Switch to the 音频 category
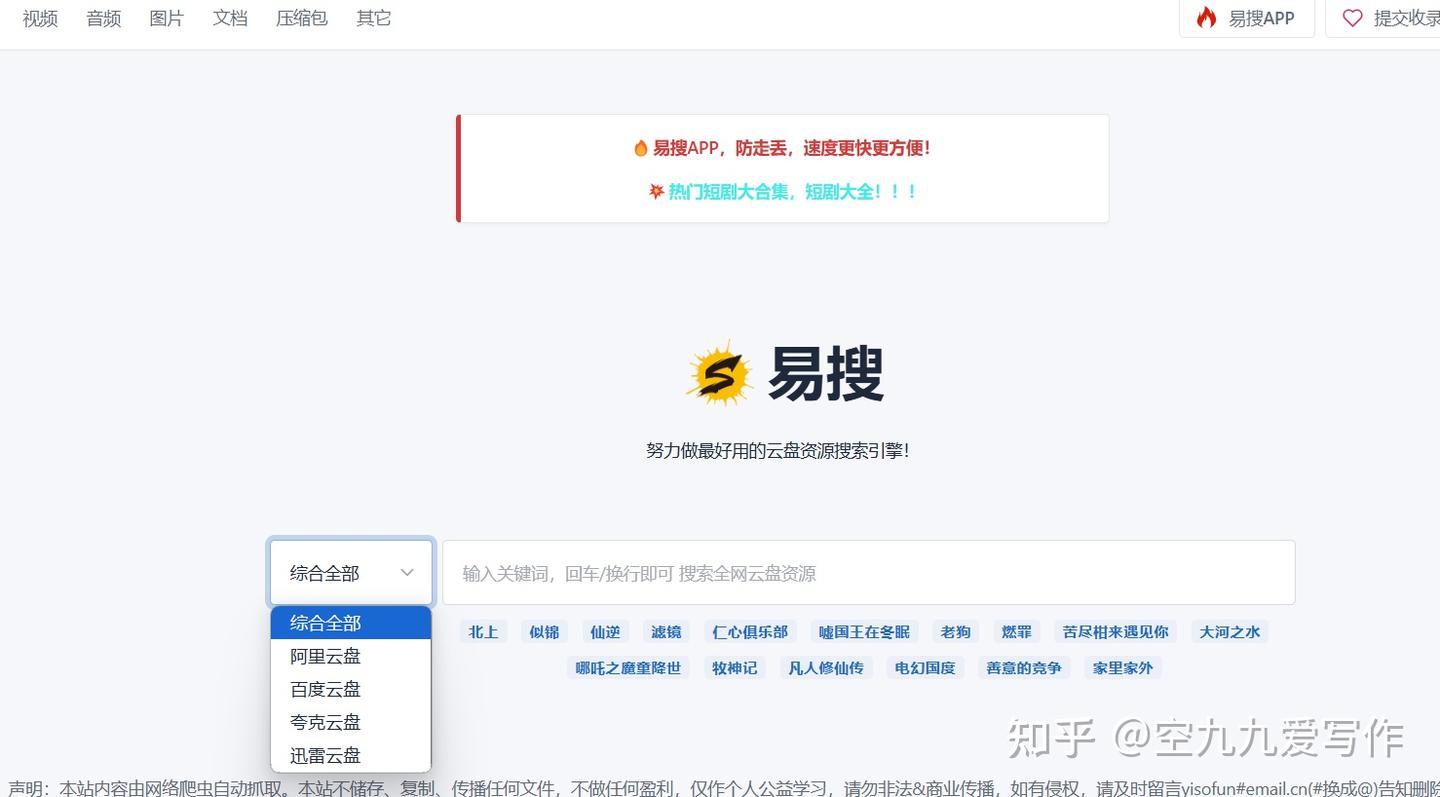Viewport: 1440px width, 797px height. [x=103, y=17]
